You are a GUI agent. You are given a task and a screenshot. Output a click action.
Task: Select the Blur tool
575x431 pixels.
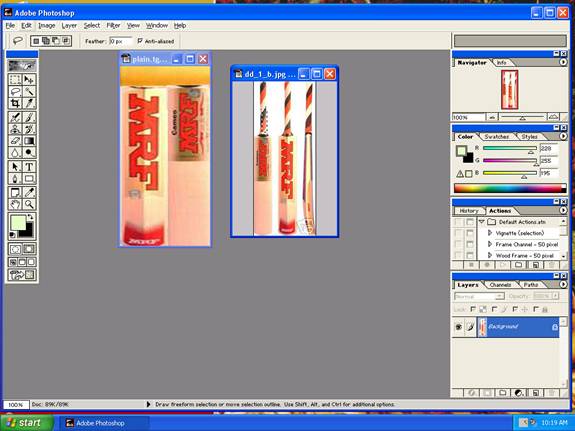pyautogui.click(x=15, y=153)
